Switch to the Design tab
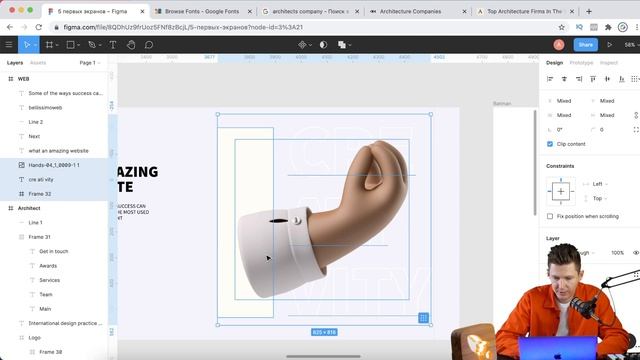This screenshot has height=360, width=640. click(x=554, y=63)
